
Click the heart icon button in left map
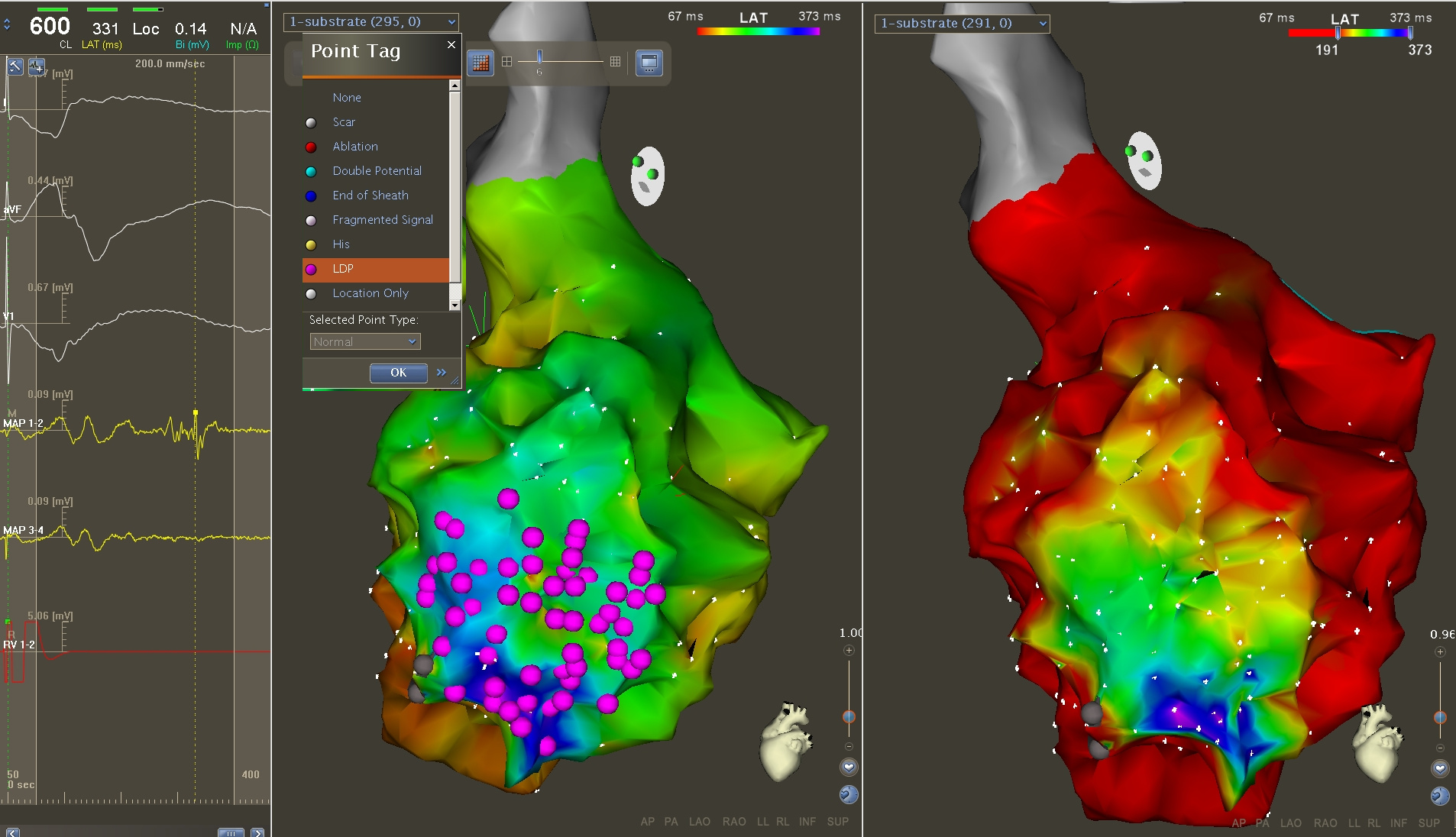pos(849,768)
